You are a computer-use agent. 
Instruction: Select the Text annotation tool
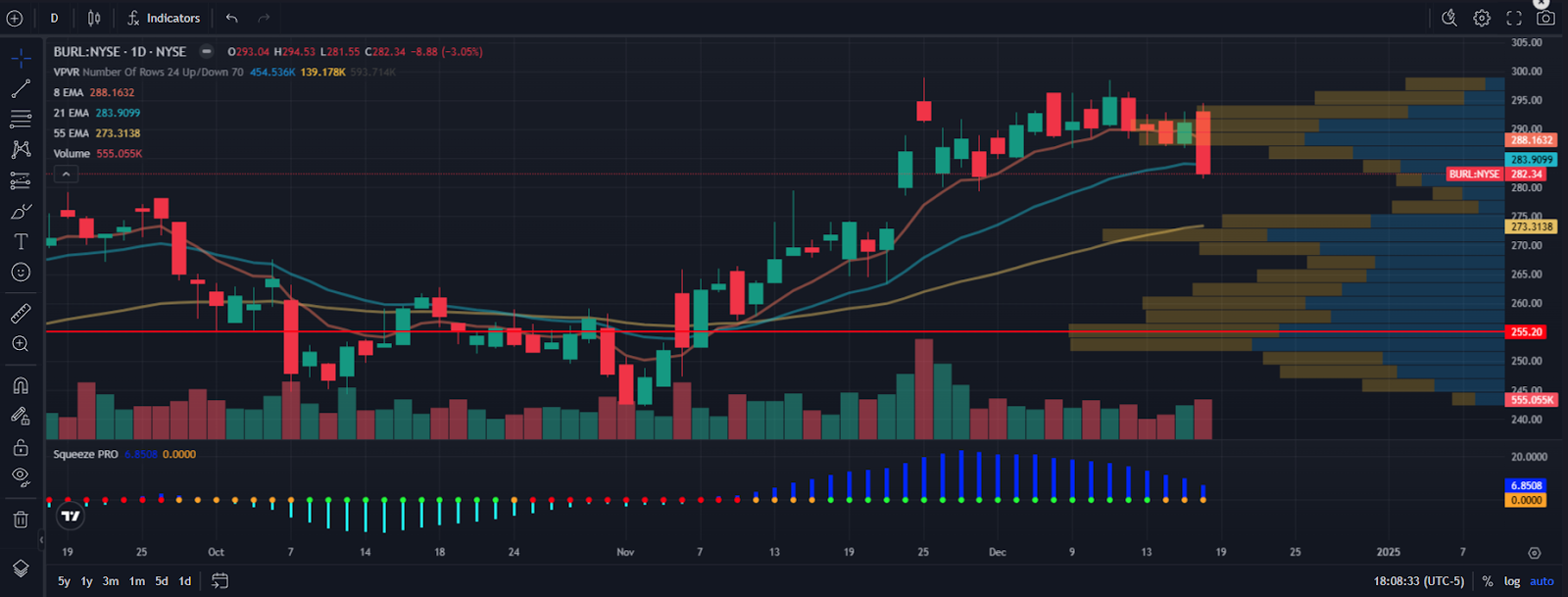(x=21, y=241)
